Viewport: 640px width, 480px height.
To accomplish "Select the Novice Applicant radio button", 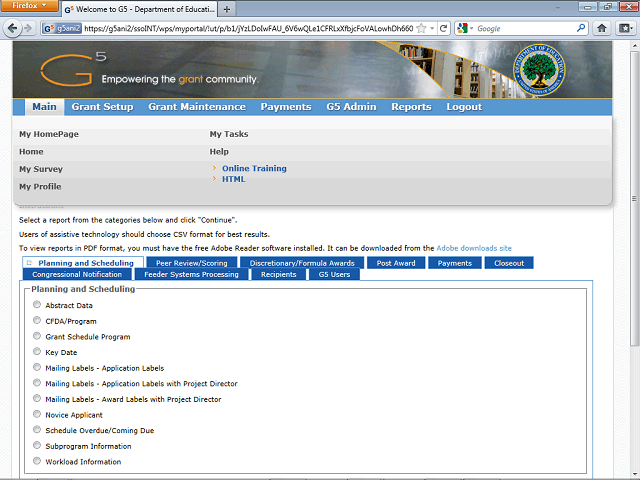I will coord(37,414).
